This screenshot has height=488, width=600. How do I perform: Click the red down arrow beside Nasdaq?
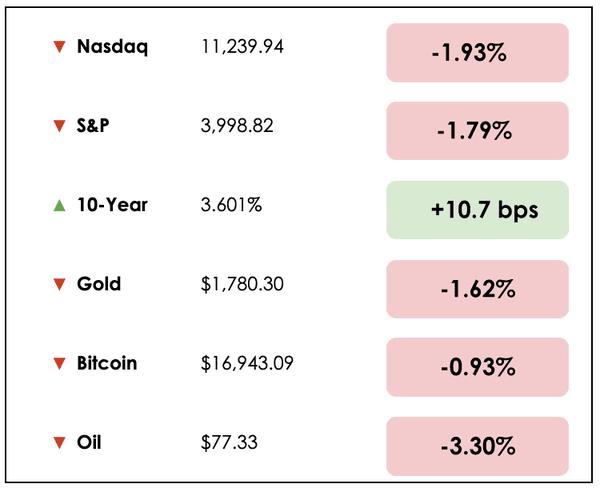click(59, 47)
